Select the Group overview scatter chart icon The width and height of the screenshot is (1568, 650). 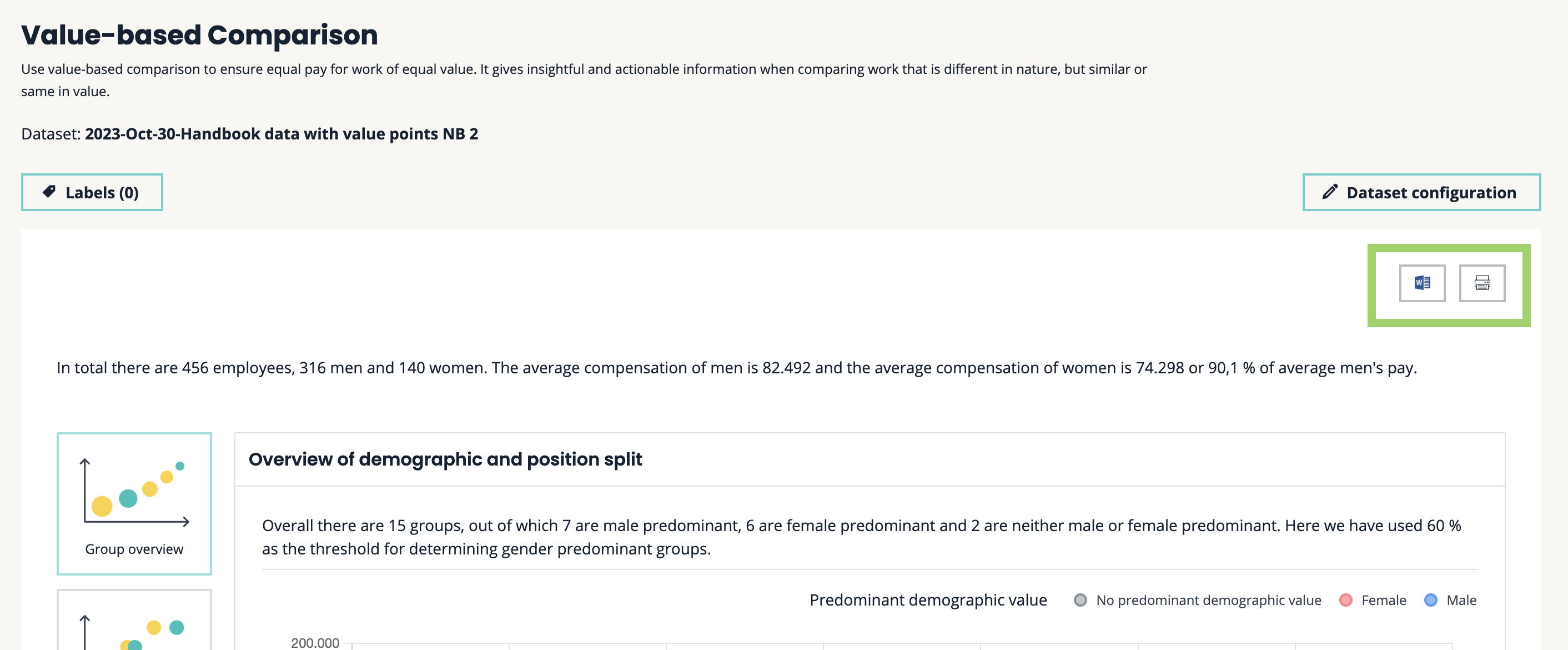point(134,492)
